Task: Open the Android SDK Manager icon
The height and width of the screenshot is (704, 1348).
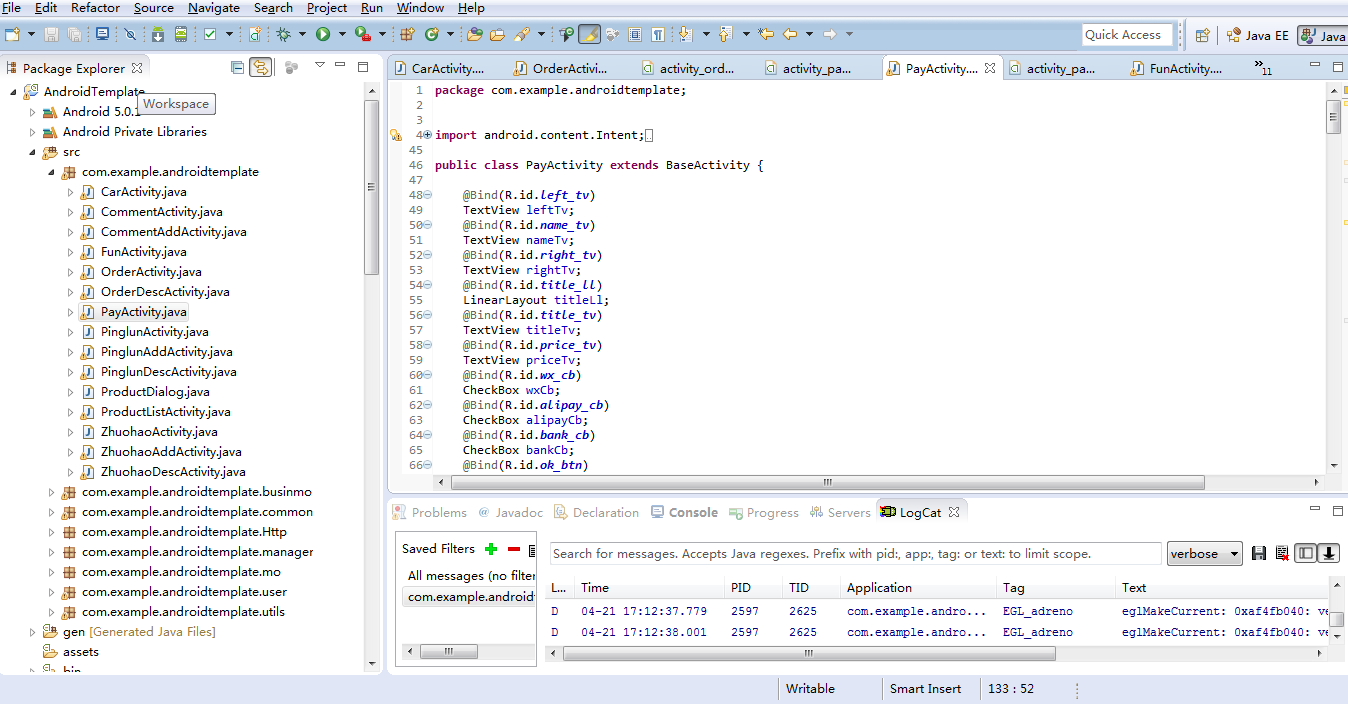Action: point(157,34)
